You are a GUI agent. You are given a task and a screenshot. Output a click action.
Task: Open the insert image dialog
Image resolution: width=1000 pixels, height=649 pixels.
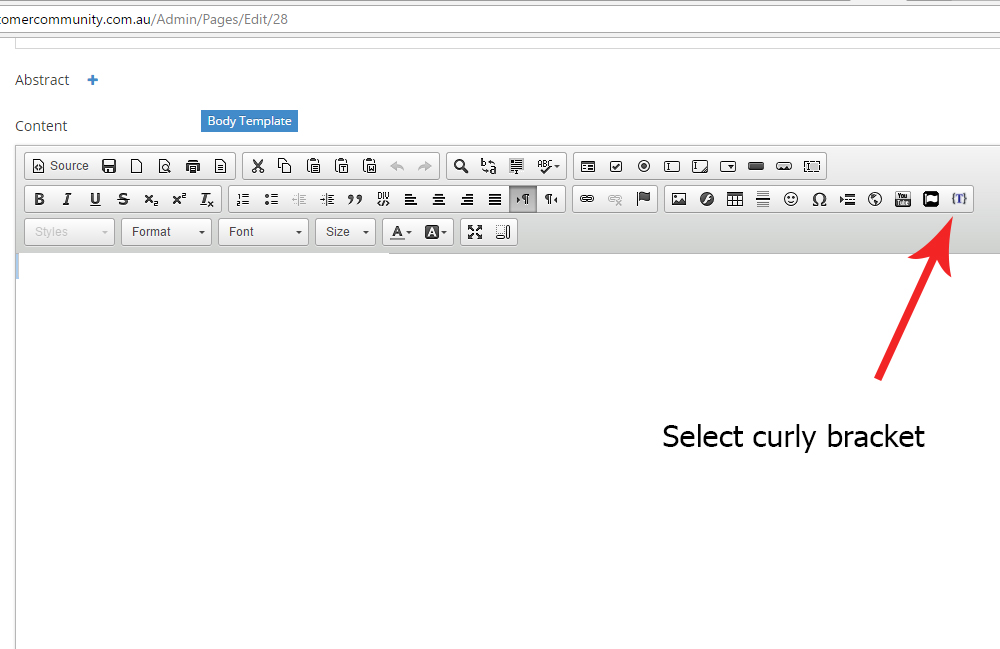pos(679,199)
